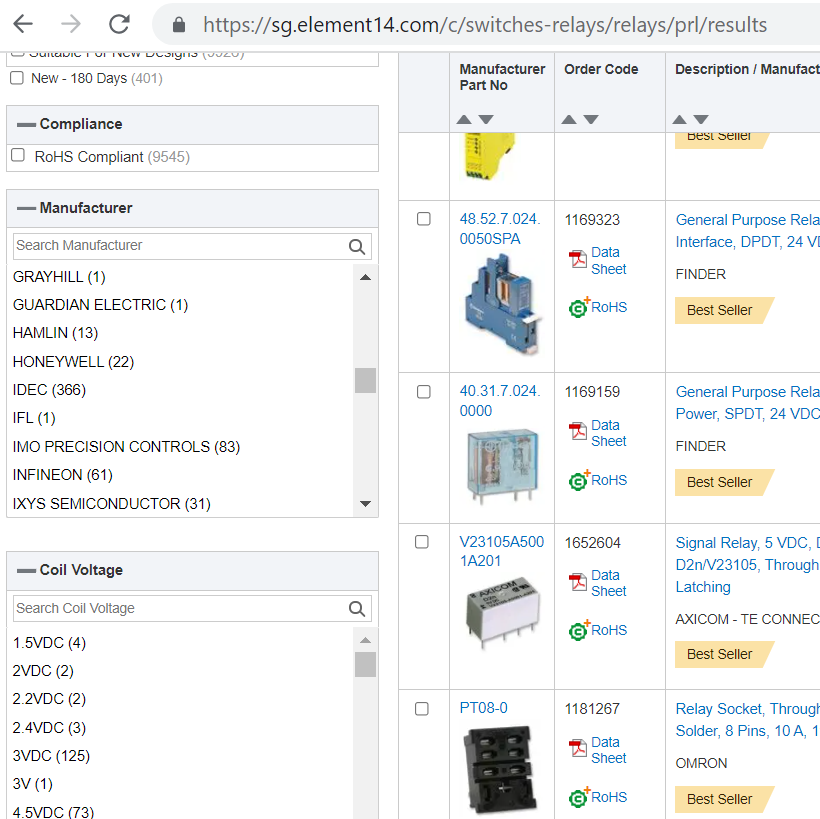This screenshot has height=819, width=820.
Task: Select row checkbox for V23105A5001A201
Action: click(x=422, y=542)
